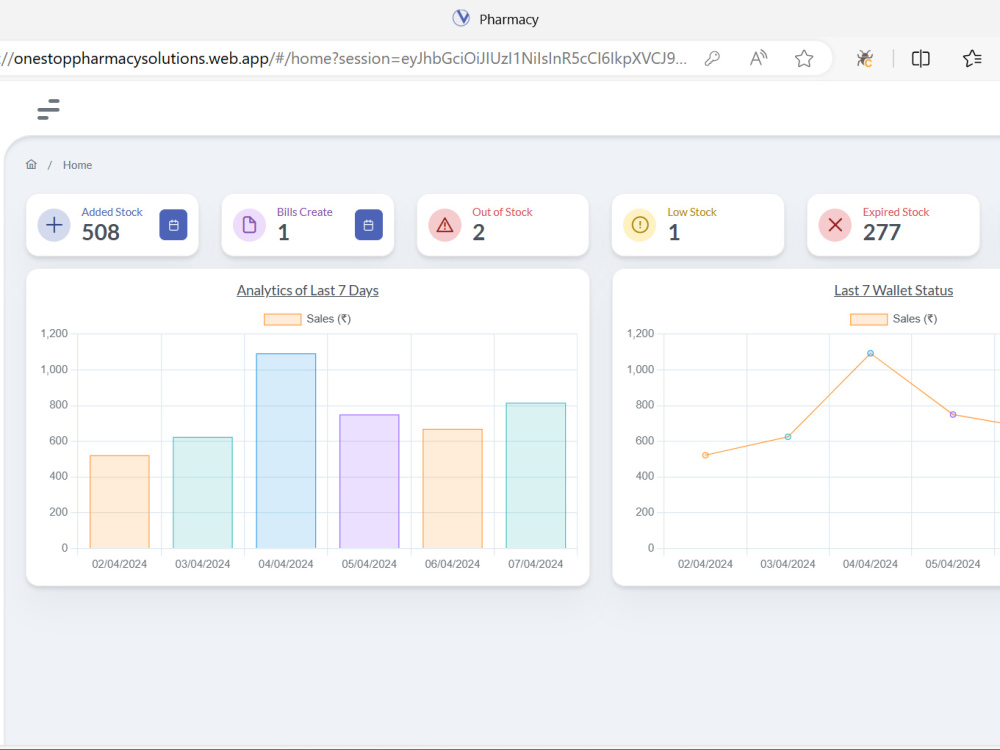Click the Low Stock value 1
This screenshot has height=750, width=1000.
click(x=674, y=232)
